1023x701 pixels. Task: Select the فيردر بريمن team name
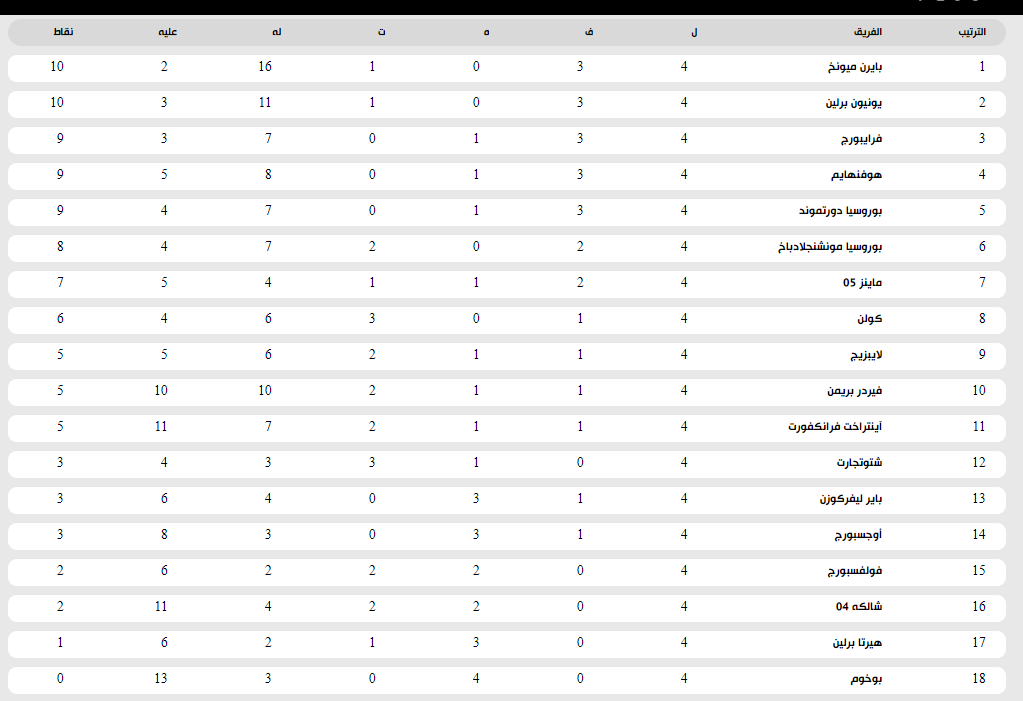click(x=853, y=391)
